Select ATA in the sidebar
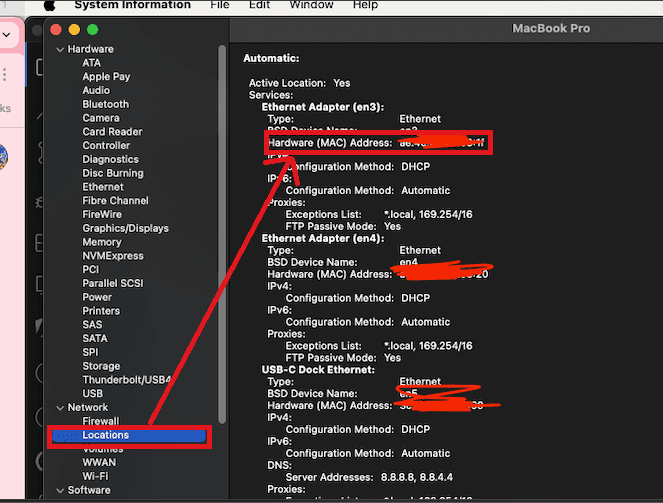This screenshot has height=503, width=663. [91, 63]
